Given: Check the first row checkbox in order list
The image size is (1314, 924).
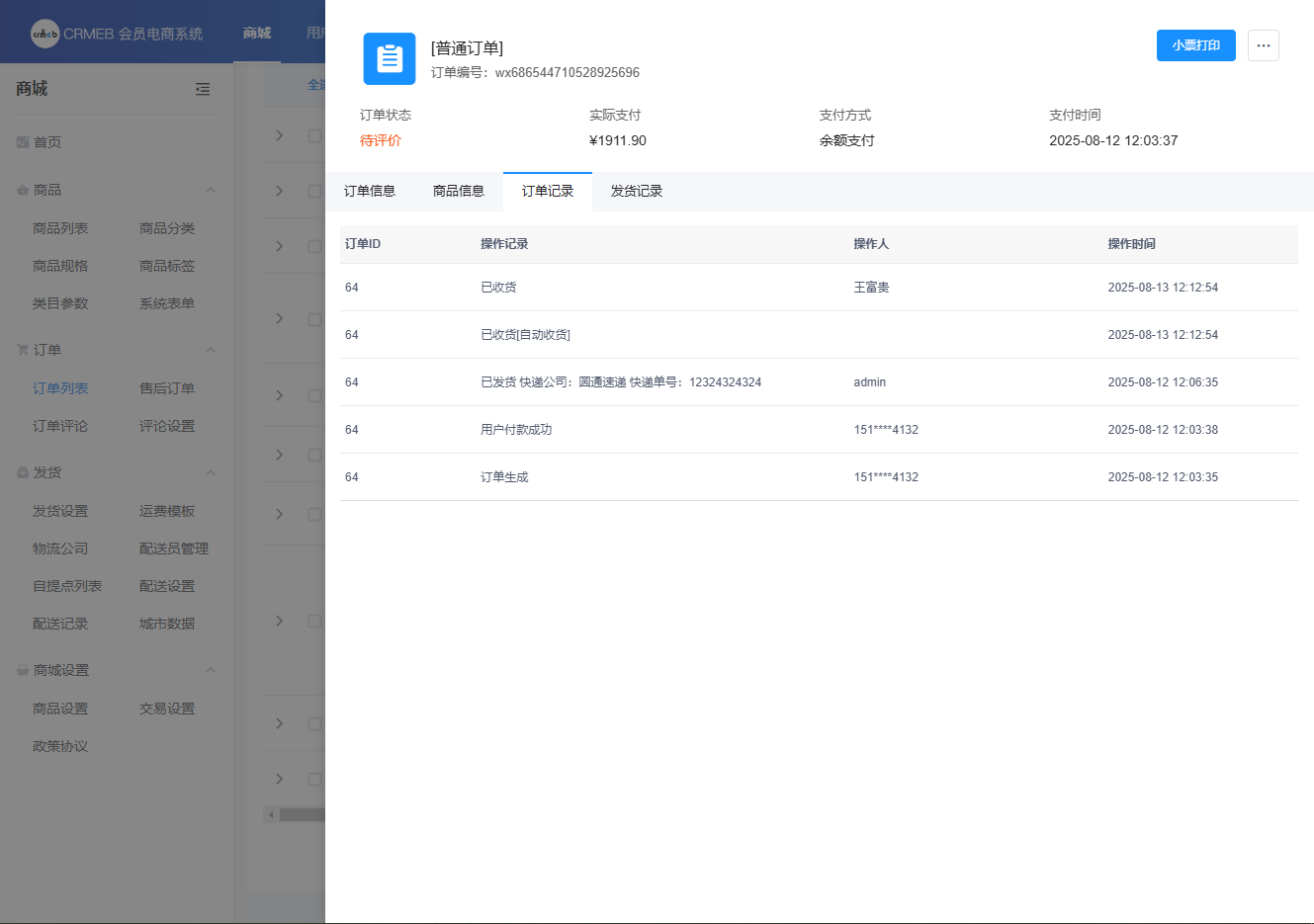Looking at the screenshot, I should tap(314, 135).
